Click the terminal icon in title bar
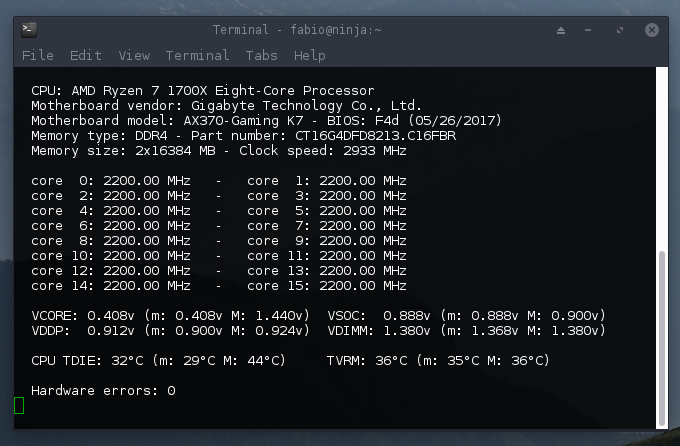The width and height of the screenshot is (680, 446). (x=29, y=30)
